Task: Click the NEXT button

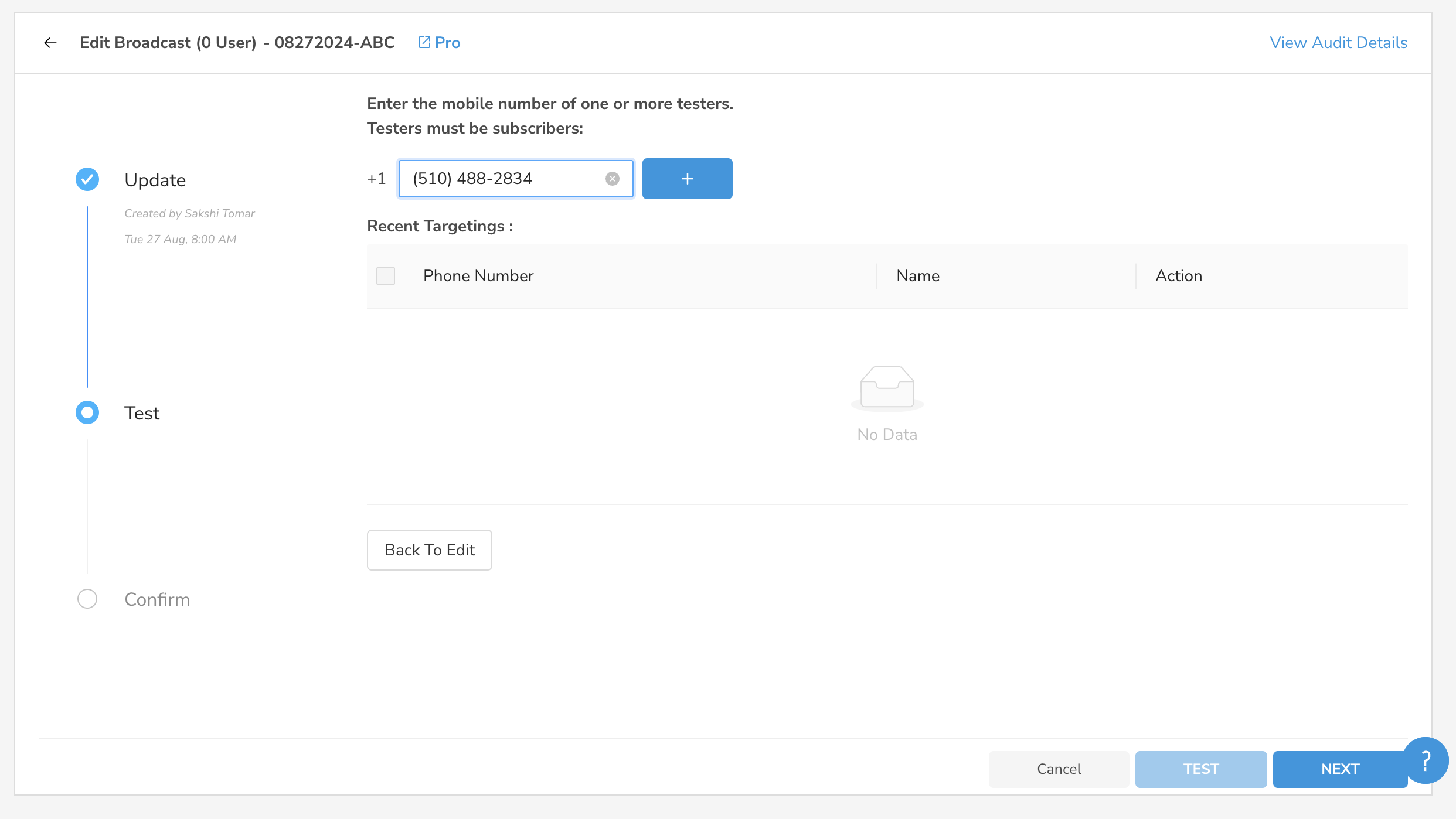Action: (x=1340, y=769)
